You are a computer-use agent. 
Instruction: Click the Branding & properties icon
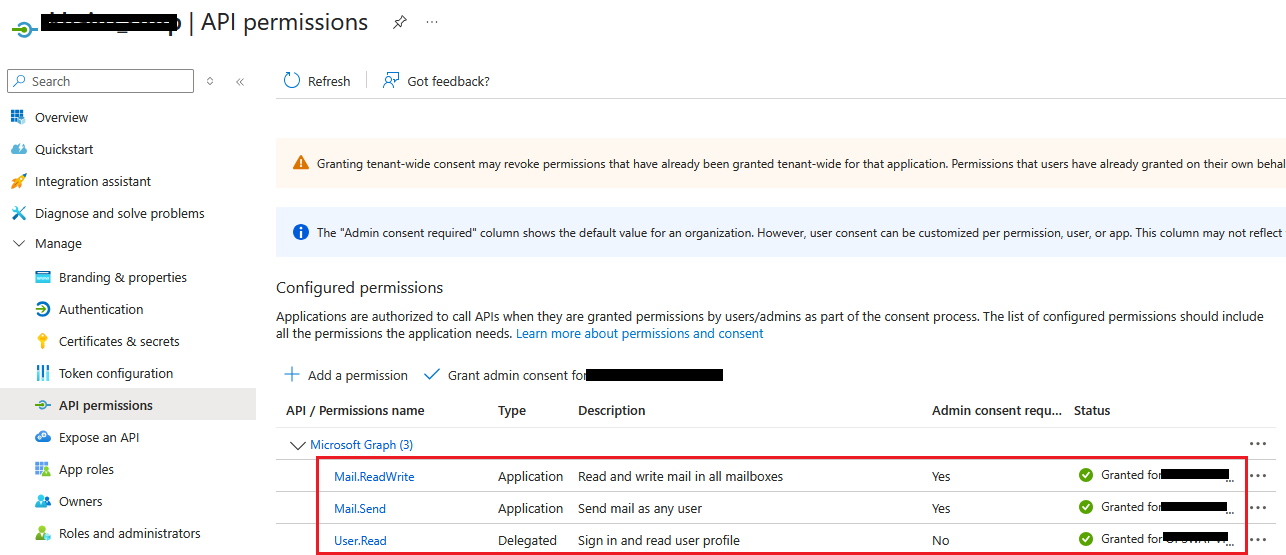42,277
